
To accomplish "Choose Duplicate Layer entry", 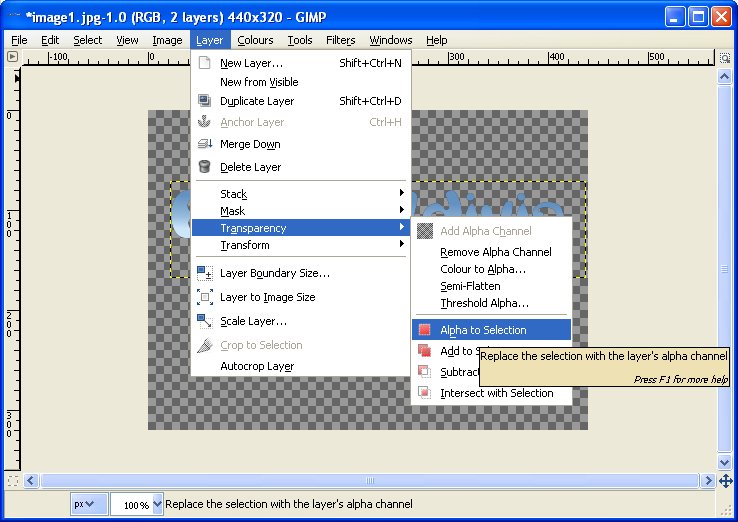I will 300,101.
